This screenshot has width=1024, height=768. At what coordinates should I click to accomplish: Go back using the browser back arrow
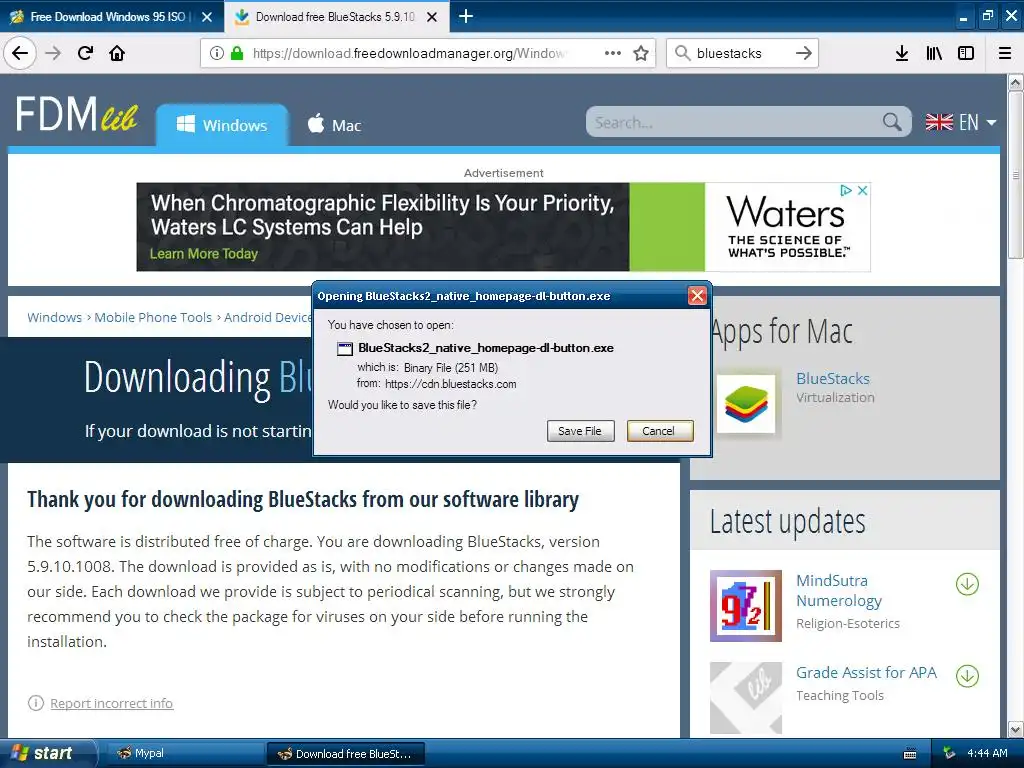pyautogui.click(x=20, y=53)
